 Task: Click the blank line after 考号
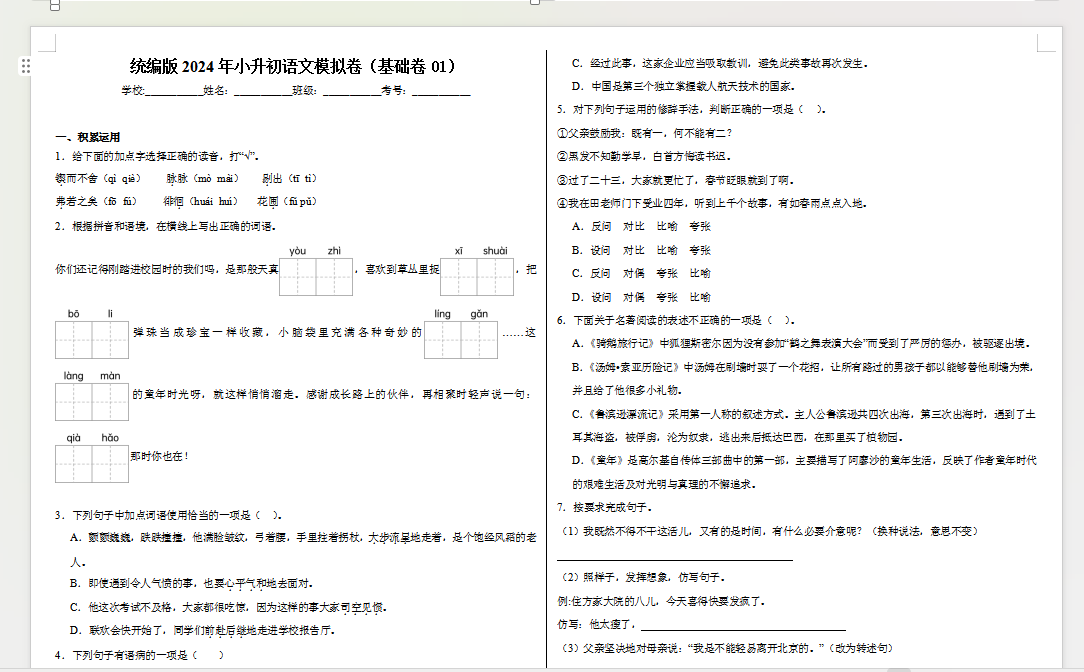point(440,91)
